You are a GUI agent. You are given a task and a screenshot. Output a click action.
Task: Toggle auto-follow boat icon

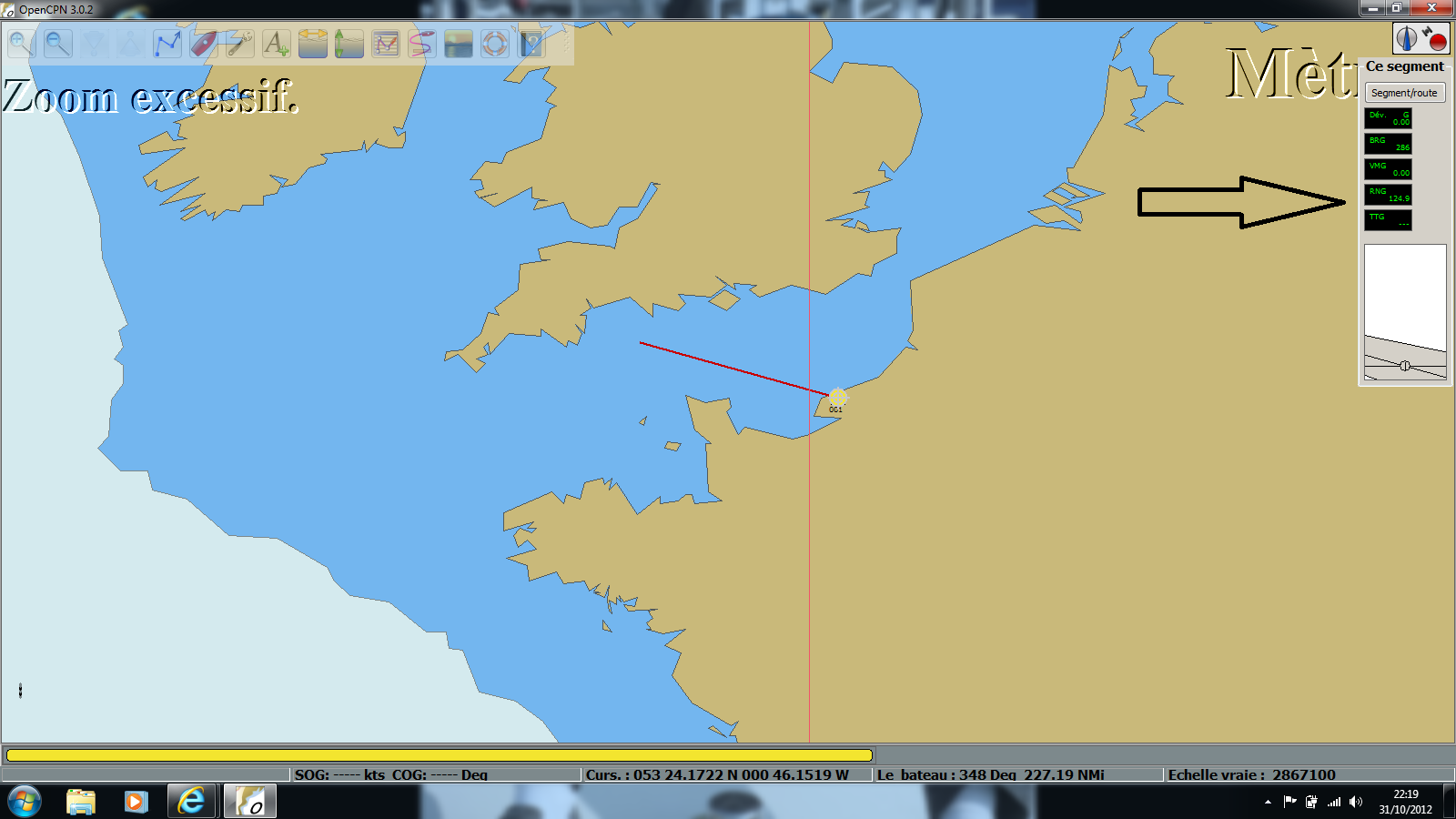pos(204,43)
